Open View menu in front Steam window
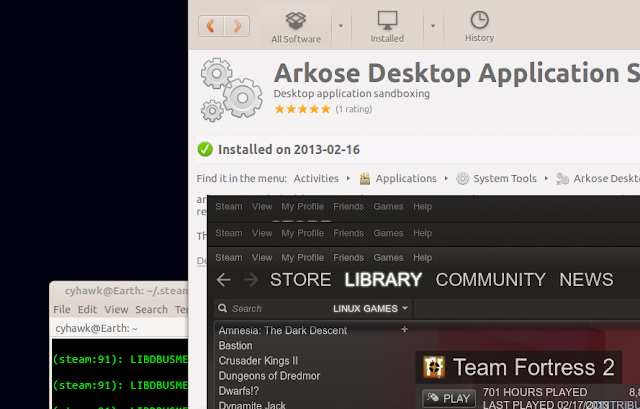This screenshot has width=640, height=409. (x=262, y=258)
